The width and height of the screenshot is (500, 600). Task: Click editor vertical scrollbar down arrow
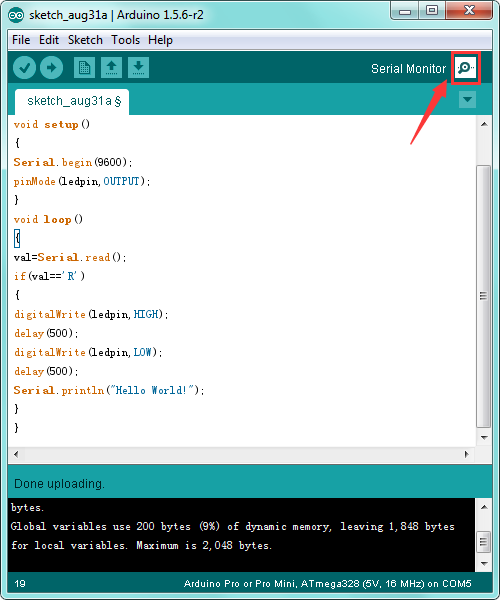pos(484,437)
